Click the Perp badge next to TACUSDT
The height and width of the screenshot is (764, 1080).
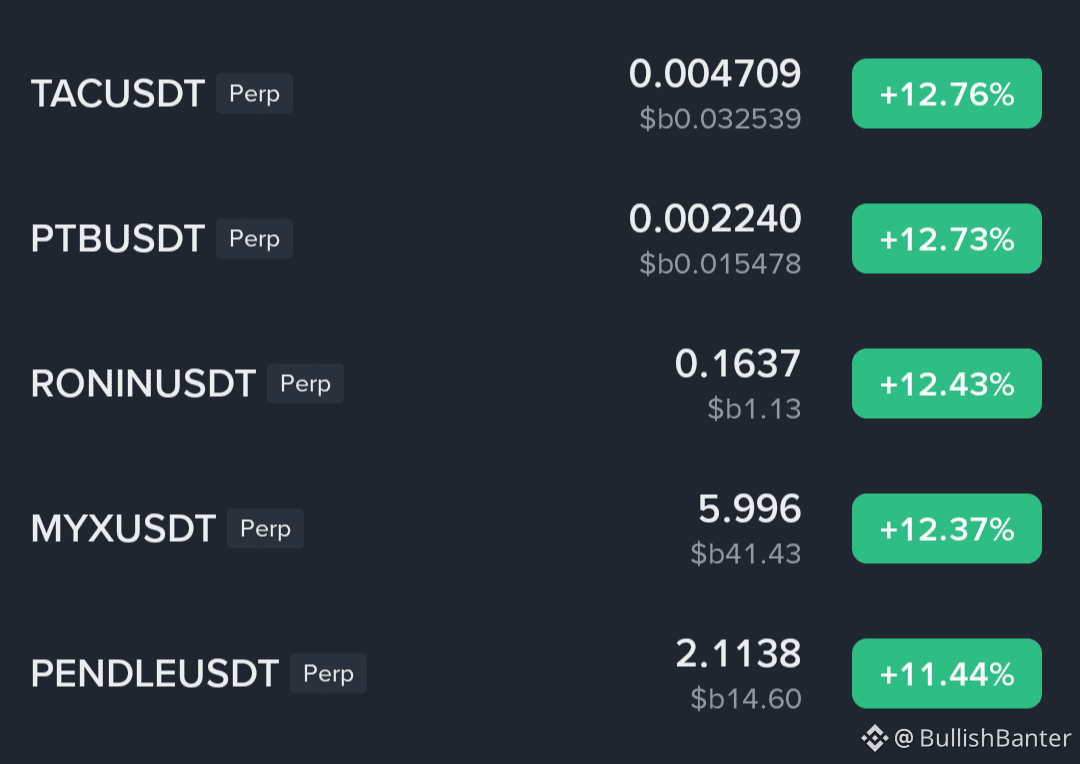click(254, 93)
